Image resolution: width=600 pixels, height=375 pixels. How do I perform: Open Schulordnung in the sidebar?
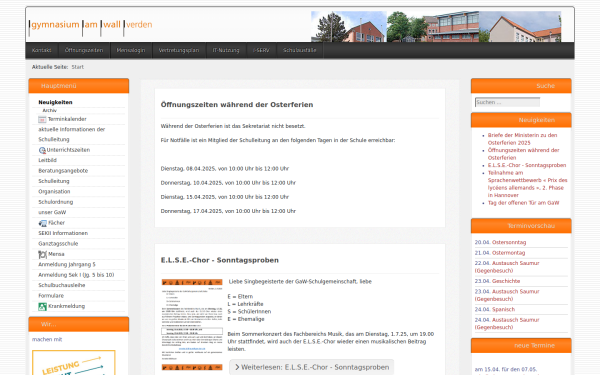point(55,202)
